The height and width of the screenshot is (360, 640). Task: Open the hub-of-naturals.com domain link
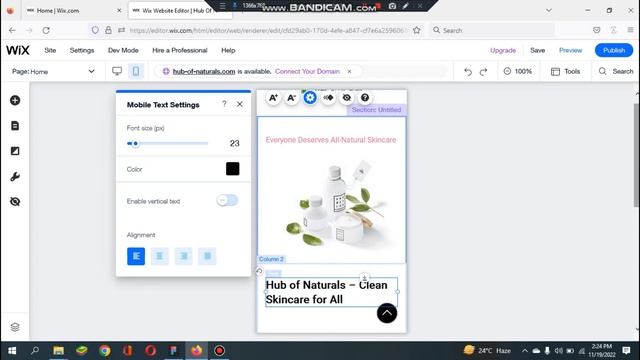pos(204,71)
